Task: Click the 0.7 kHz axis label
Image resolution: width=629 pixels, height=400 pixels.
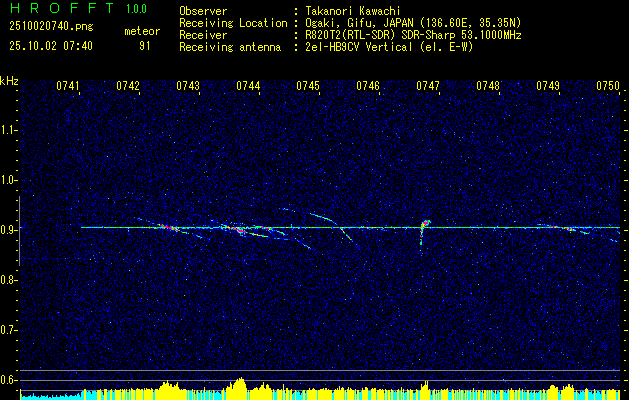Action: 8,330
